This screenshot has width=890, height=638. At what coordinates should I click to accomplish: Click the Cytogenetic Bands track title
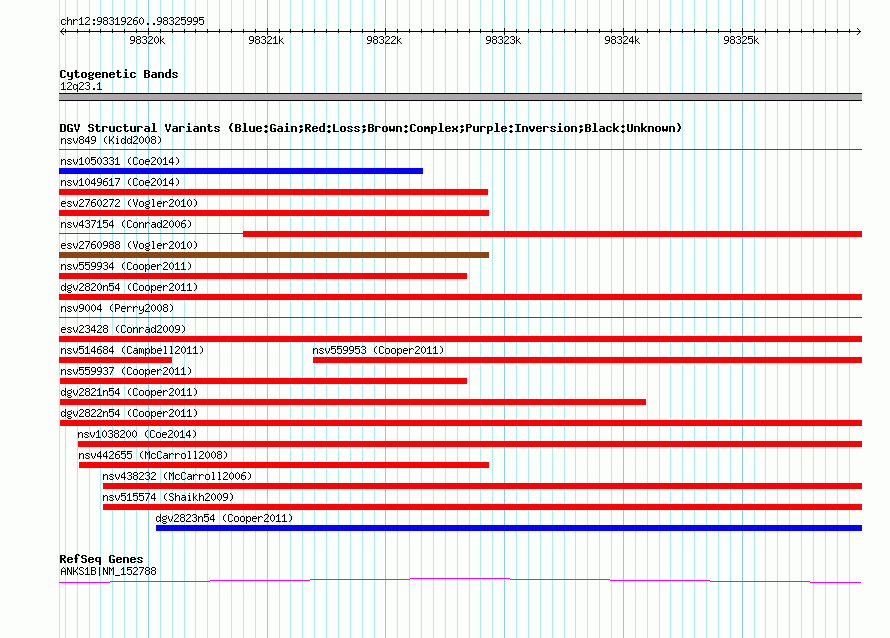pos(119,74)
